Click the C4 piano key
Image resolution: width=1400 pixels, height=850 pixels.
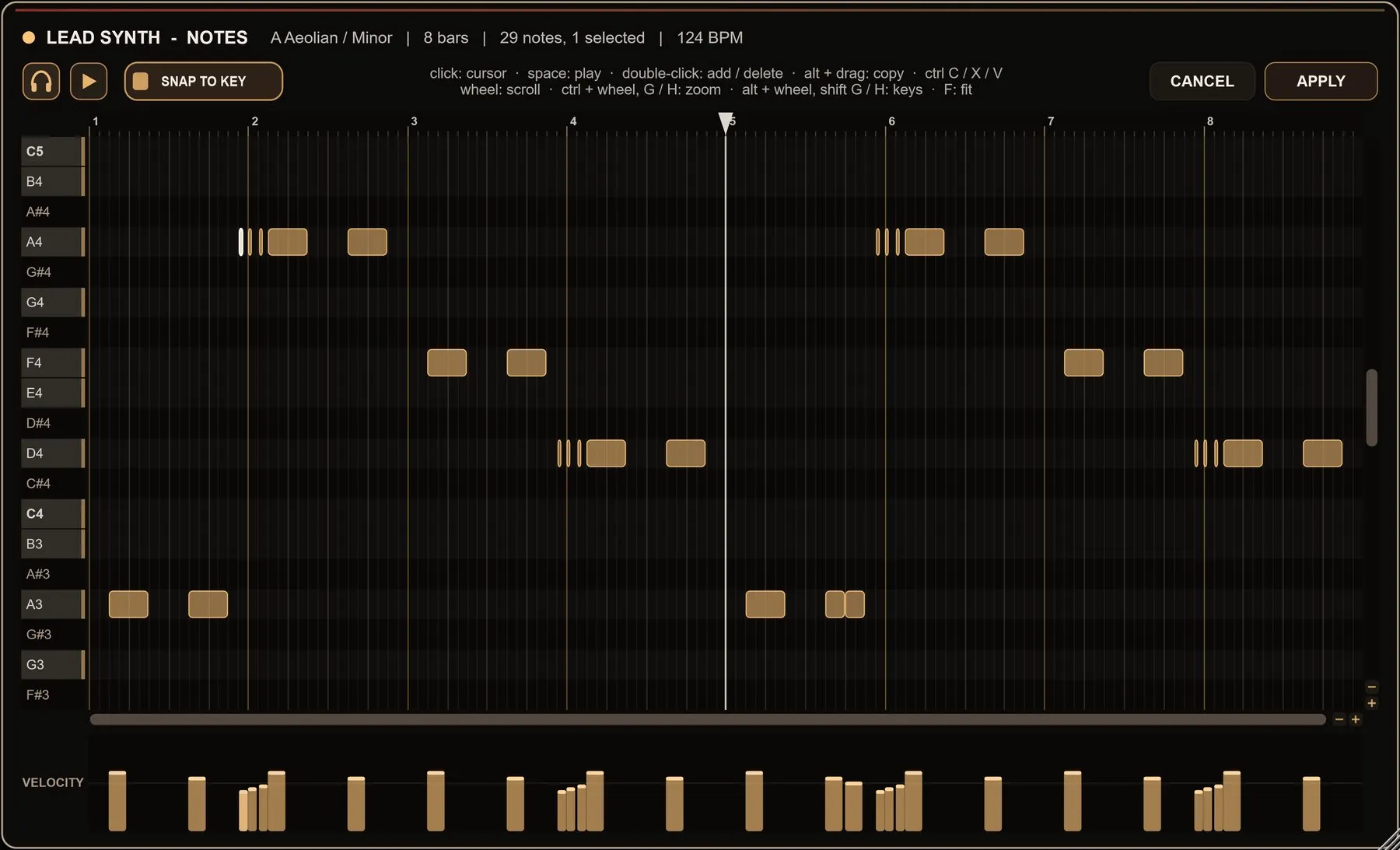53,513
